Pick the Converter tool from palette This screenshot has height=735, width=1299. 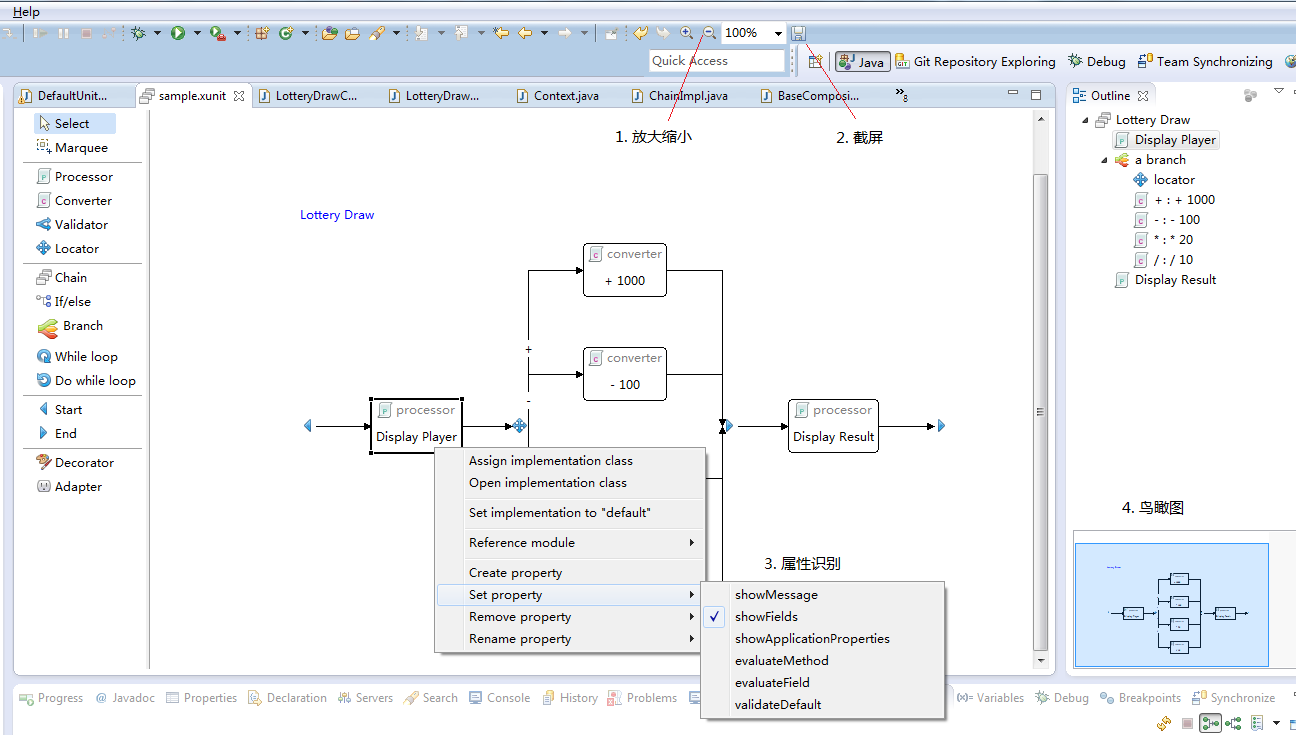pos(75,200)
